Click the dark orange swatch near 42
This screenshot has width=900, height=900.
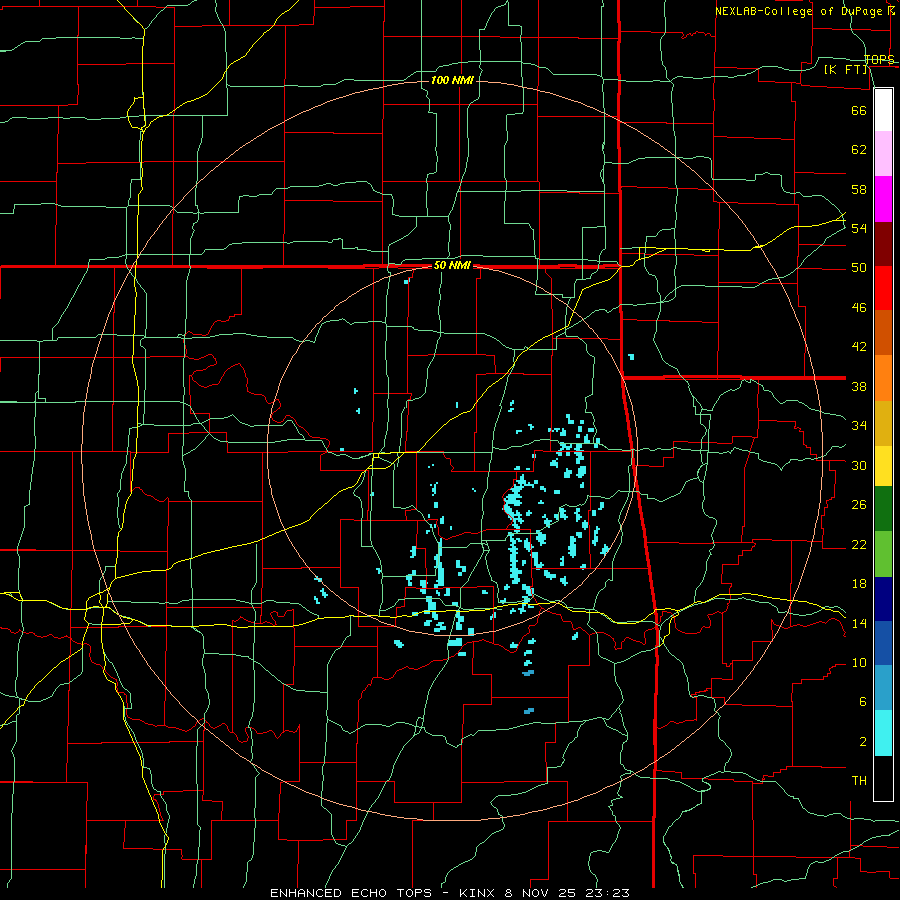pyautogui.click(x=883, y=333)
